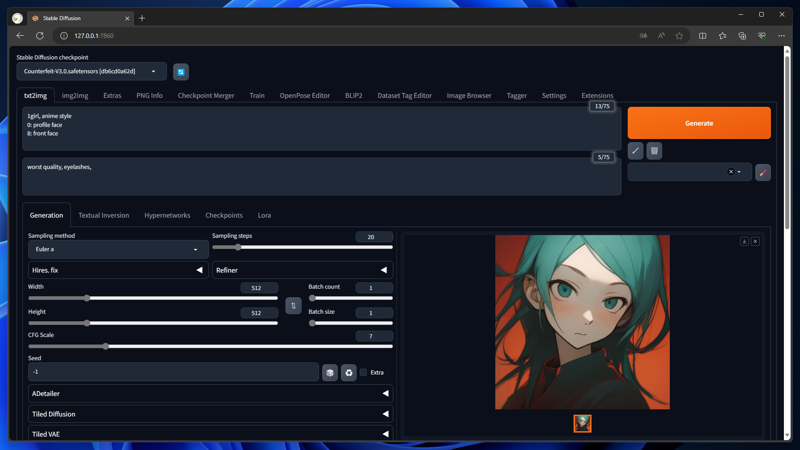
Task: Adjust the CFG Scale slider
Action: click(210, 346)
